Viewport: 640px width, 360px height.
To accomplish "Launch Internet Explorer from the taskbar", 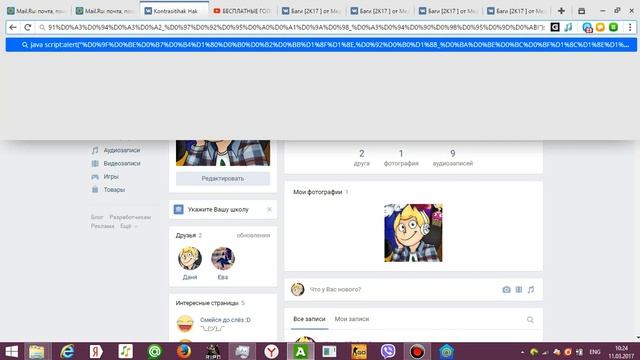I will tap(67, 351).
